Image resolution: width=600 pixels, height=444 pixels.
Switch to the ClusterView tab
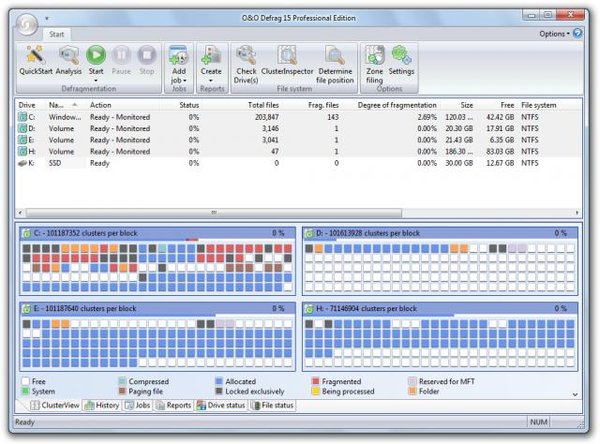tap(55, 405)
